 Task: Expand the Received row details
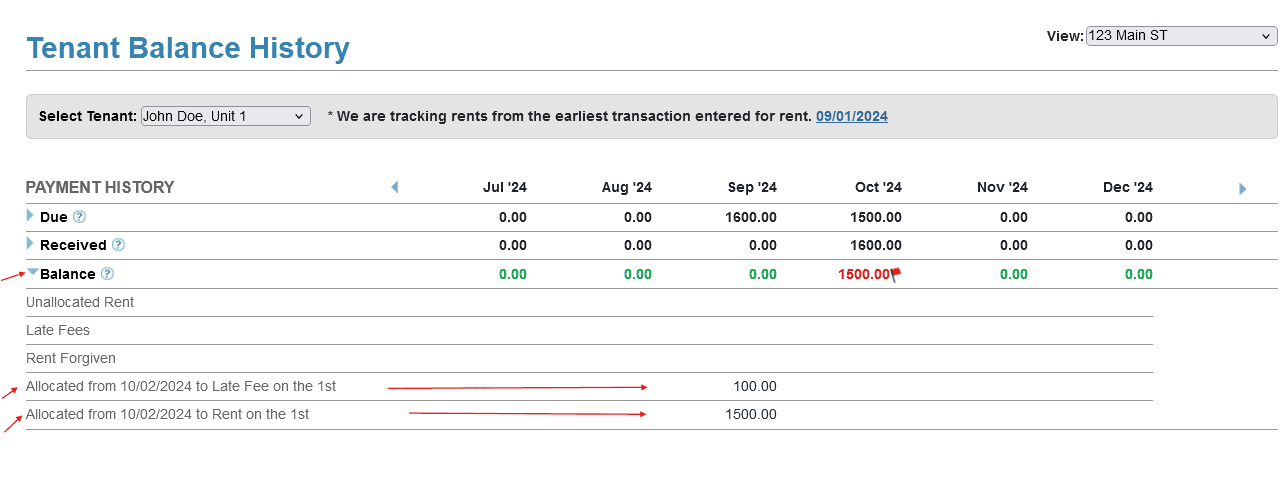tap(31, 244)
